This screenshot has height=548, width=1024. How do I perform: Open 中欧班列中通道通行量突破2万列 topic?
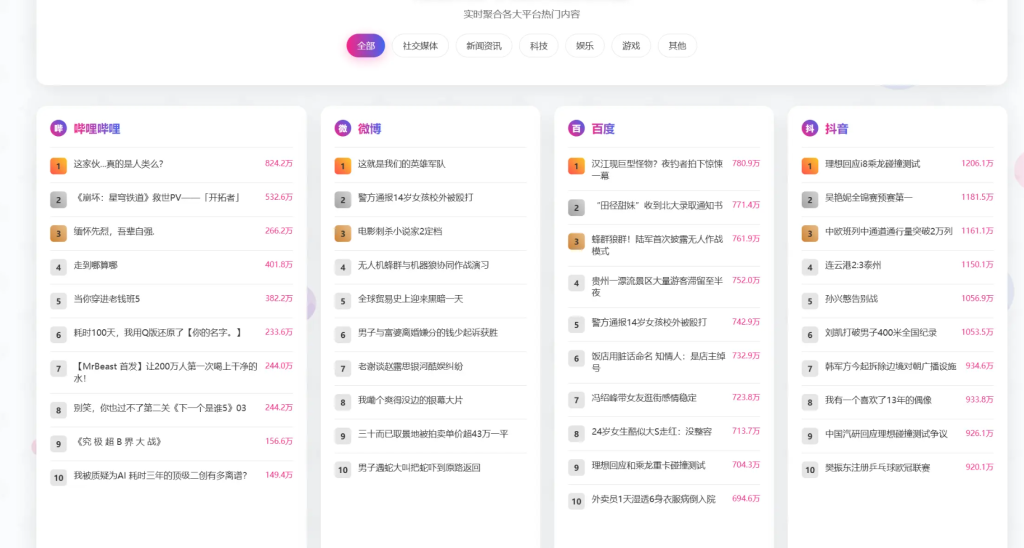click(889, 231)
